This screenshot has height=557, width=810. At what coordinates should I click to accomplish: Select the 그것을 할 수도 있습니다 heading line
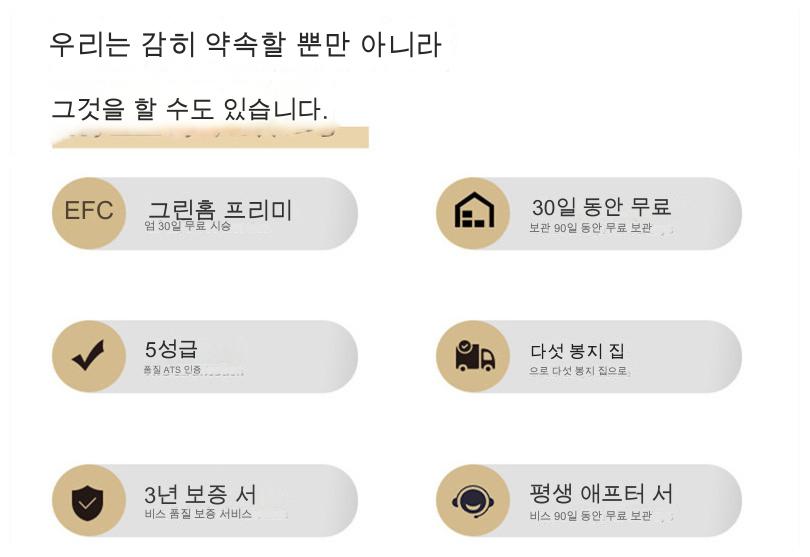point(189,108)
